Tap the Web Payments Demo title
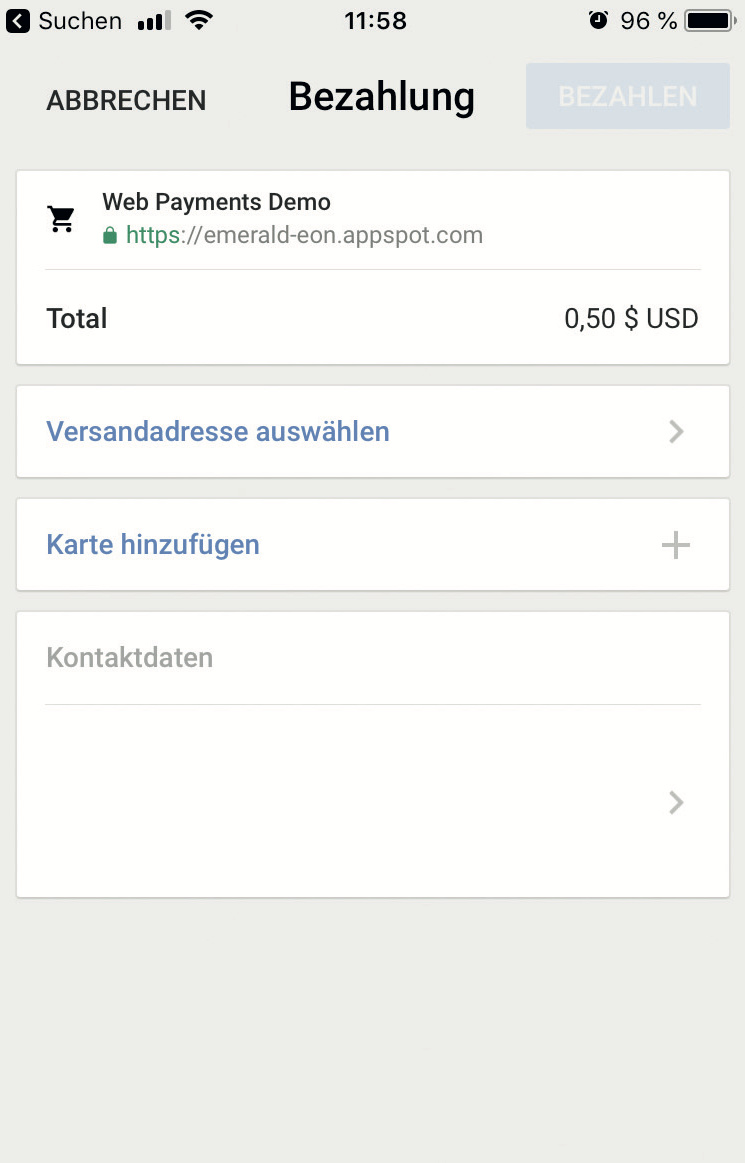This screenshot has width=745, height=1163. click(x=216, y=202)
